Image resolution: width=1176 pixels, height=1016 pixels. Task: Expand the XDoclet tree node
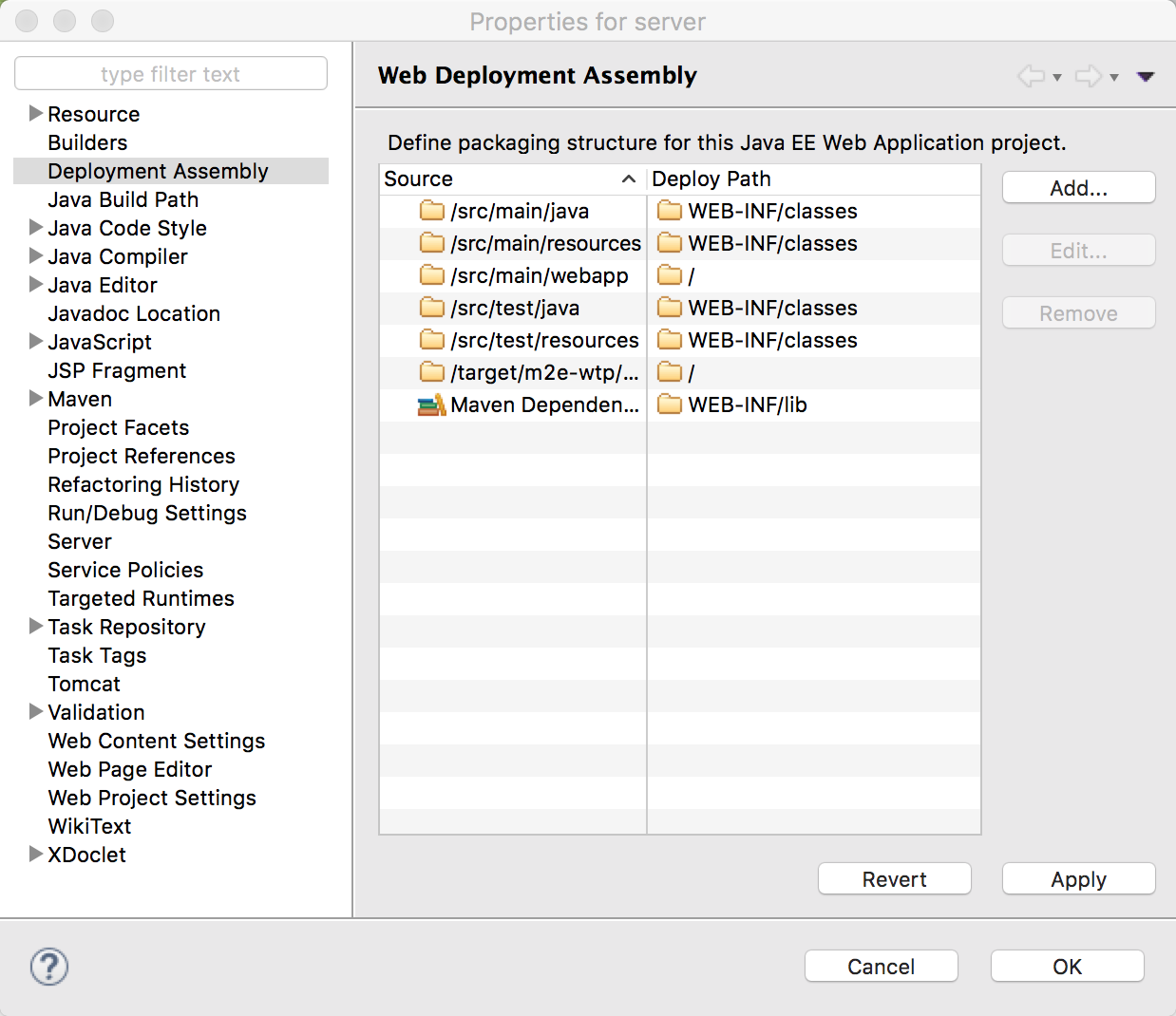point(36,854)
